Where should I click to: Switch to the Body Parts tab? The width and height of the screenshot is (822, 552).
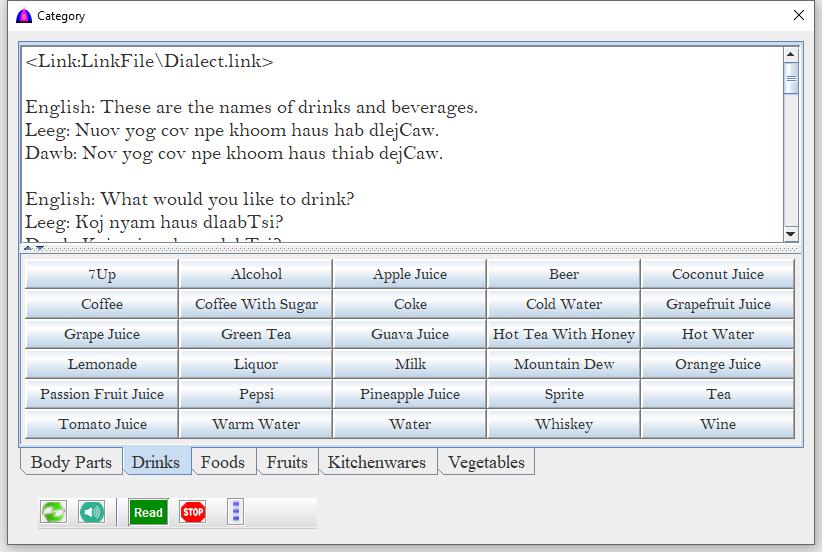pos(71,462)
